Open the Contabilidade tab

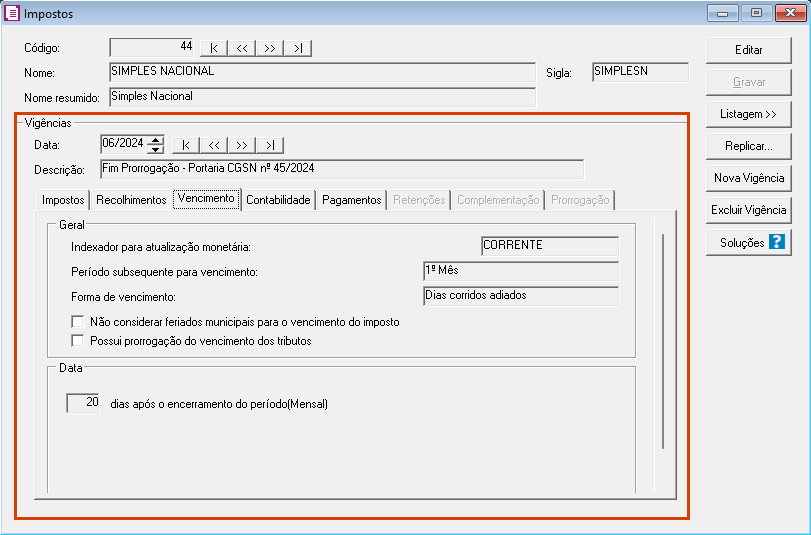click(278, 200)
